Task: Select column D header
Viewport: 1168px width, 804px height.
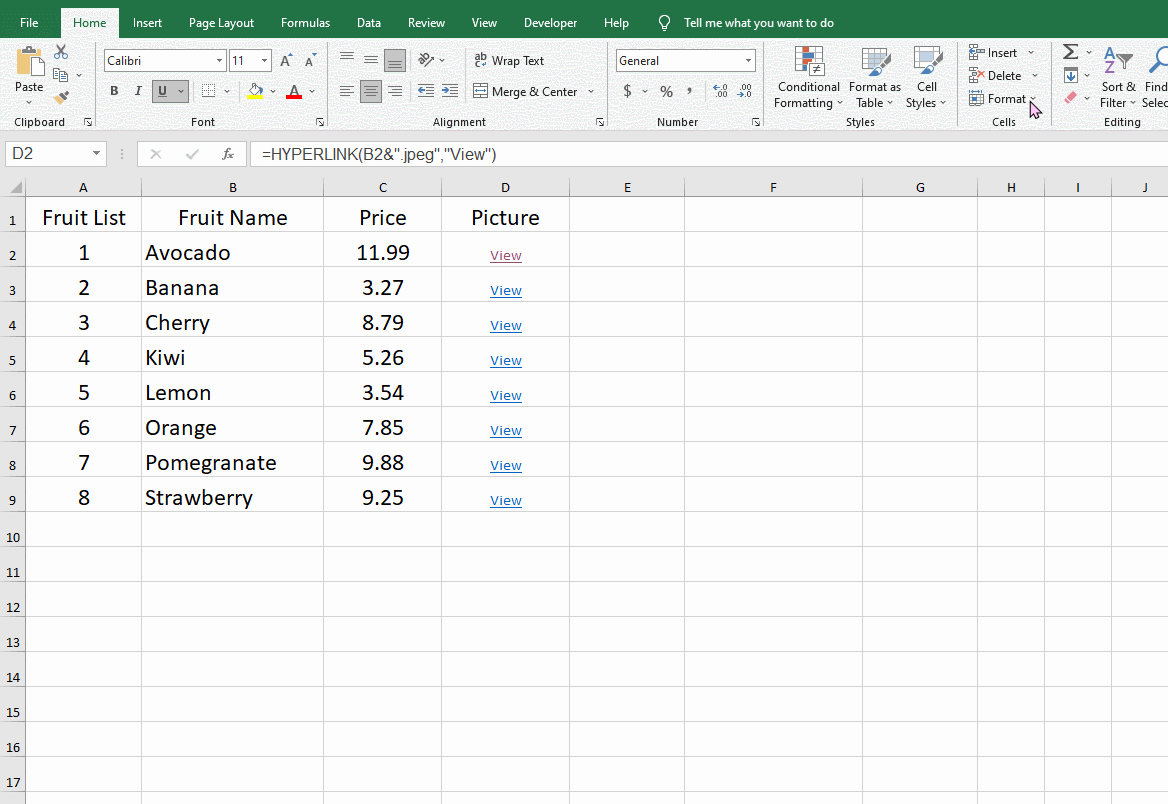Action: (505, 187)
